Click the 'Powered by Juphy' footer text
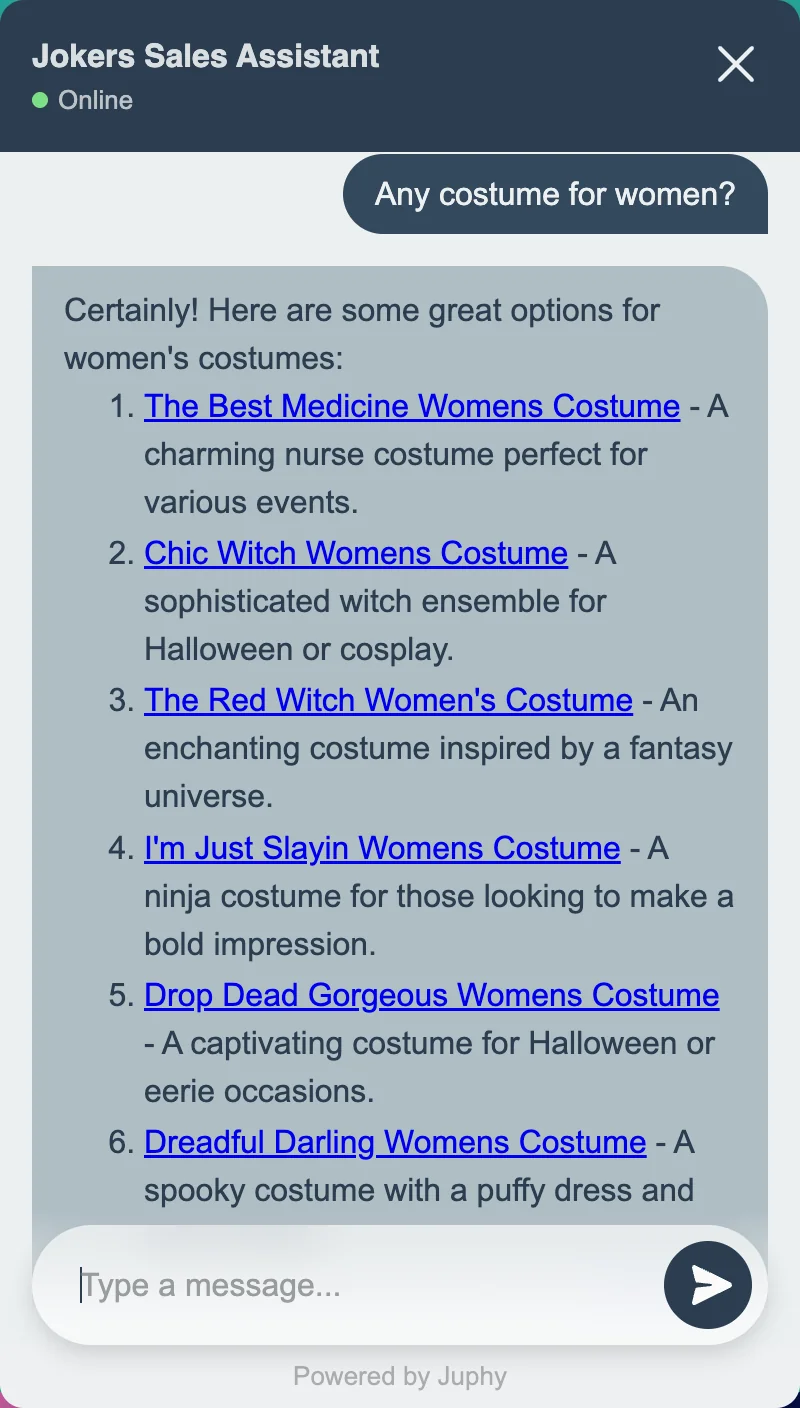The width and height of the screenshot is (800, 1408). point(400,1377)
